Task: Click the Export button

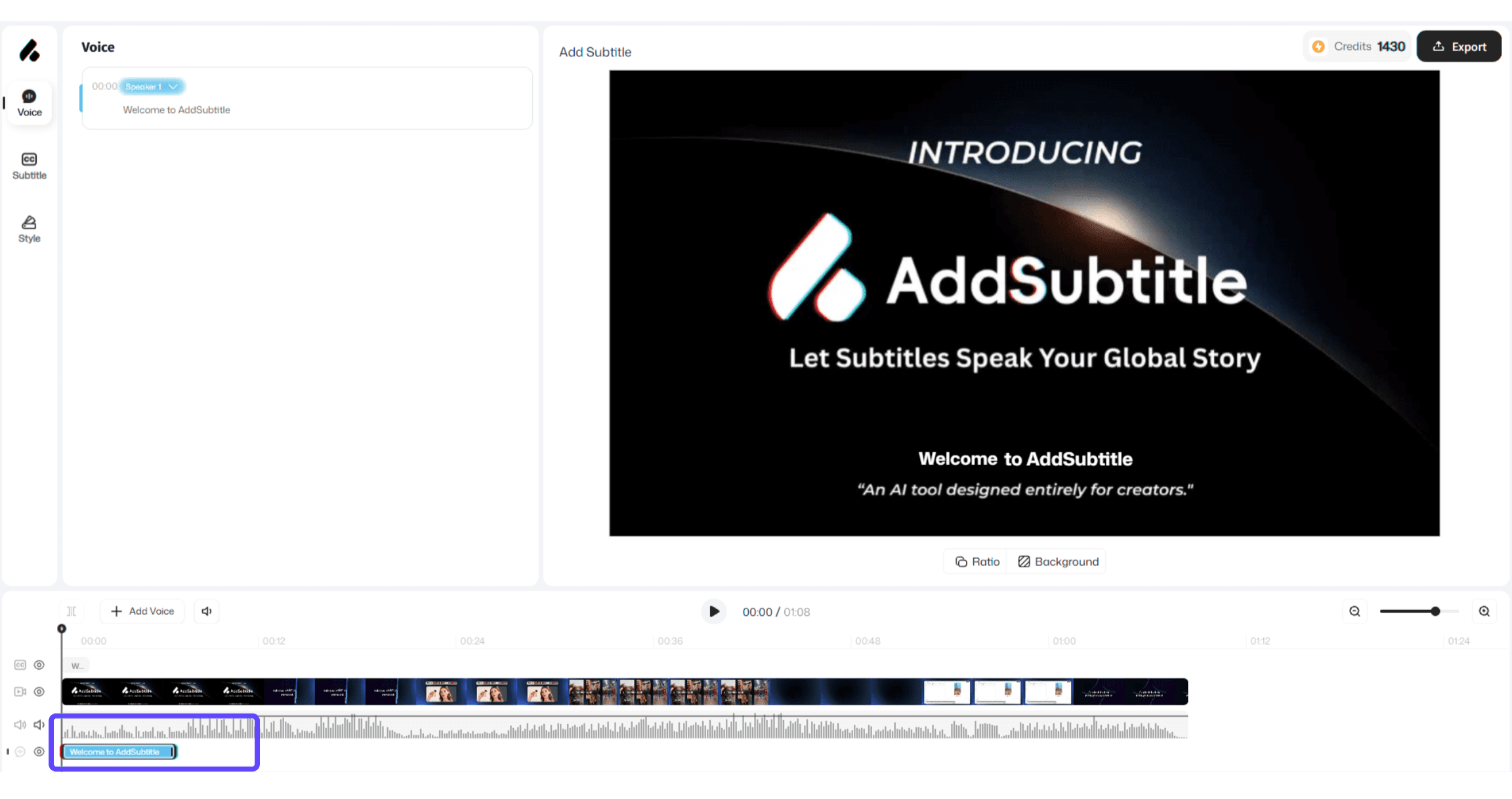Action: 1459,47
